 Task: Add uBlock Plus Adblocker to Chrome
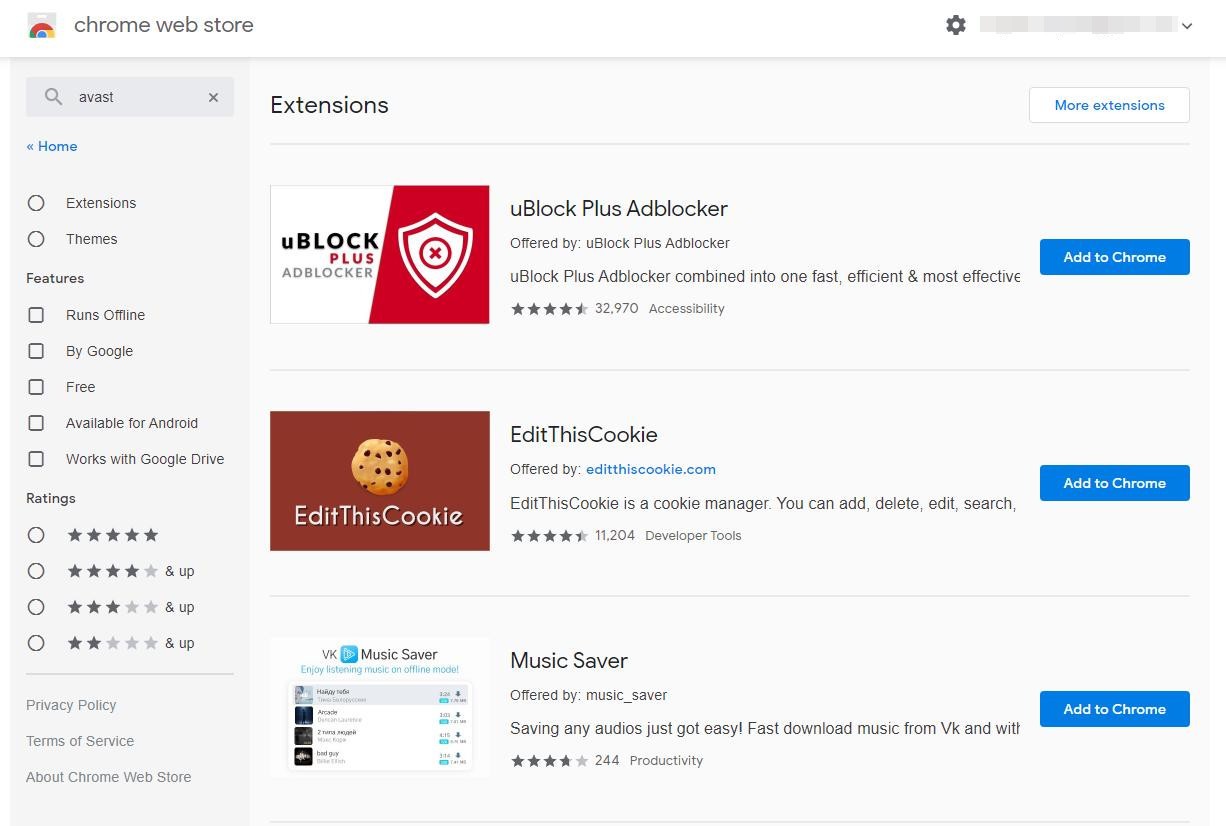click(x=1114, y=257)
